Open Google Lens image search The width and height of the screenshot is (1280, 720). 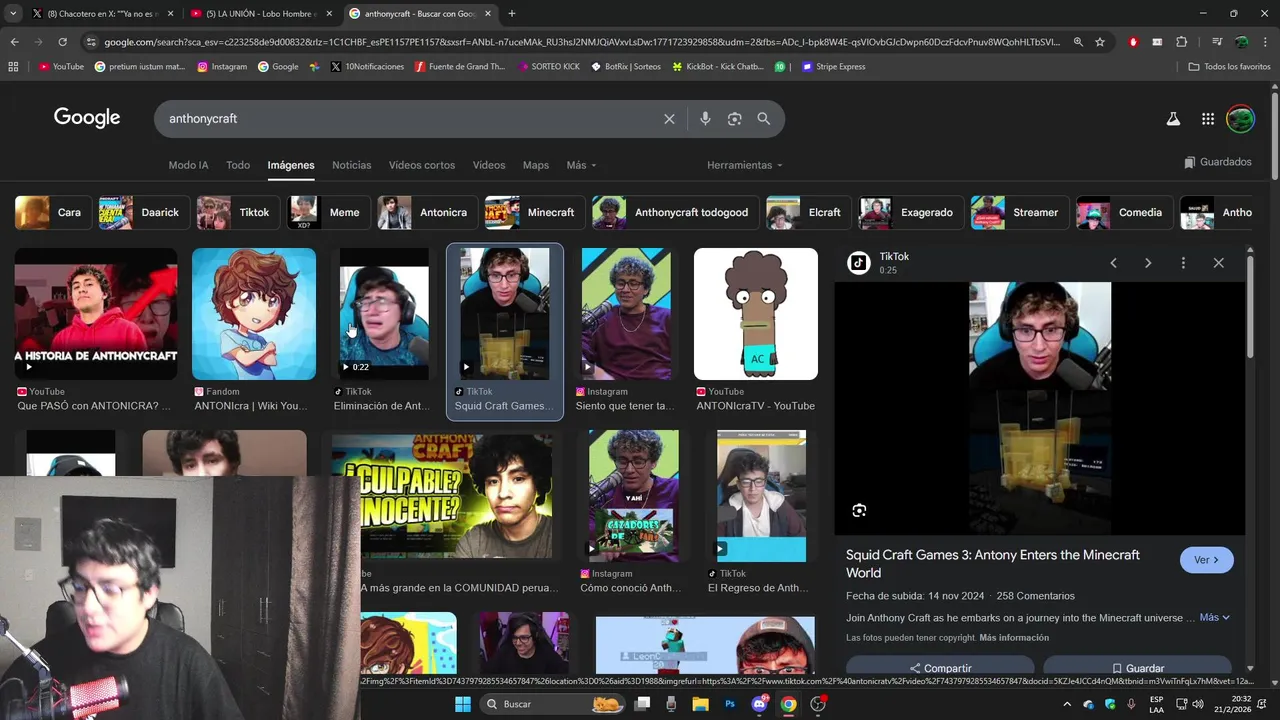click(734, 119)
